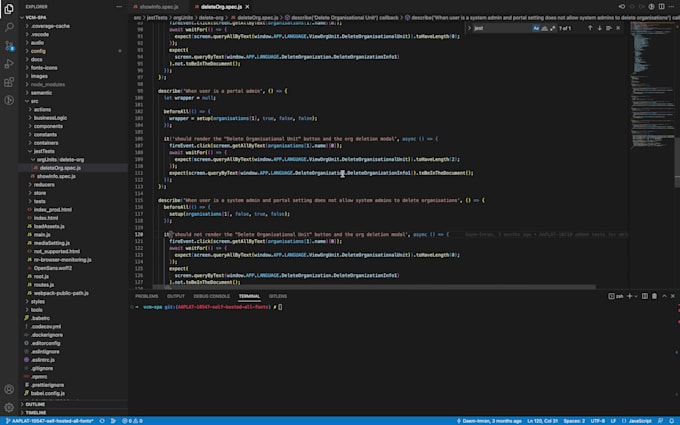This screenshot has height=425, width=680.
Task: Click the UTF-8 encoding indicator
Action: point(598,421)
